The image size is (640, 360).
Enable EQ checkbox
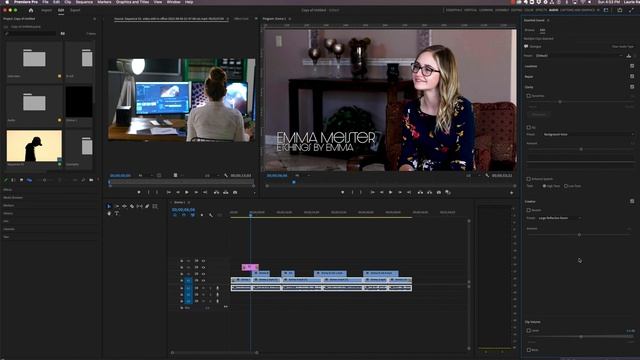tap(529, 127)
